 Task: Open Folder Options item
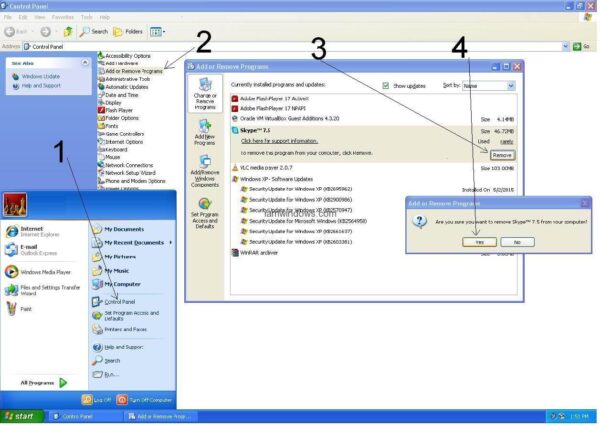(x=119, y=118)
